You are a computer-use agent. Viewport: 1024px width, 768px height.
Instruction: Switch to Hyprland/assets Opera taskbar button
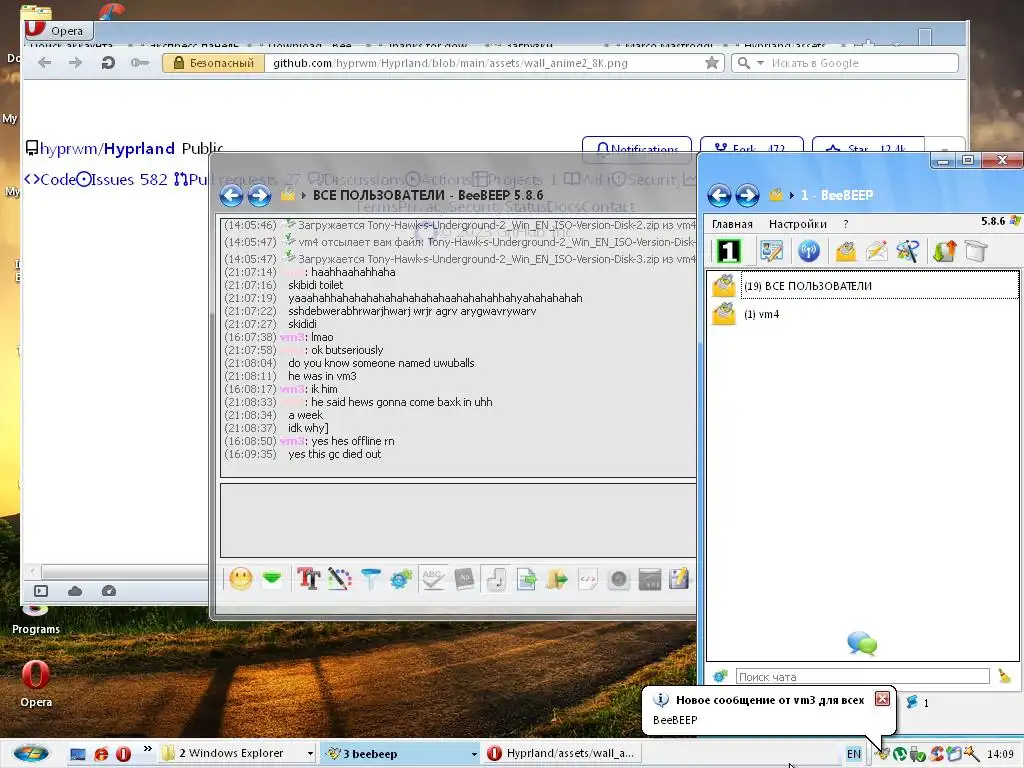[562, 753]
